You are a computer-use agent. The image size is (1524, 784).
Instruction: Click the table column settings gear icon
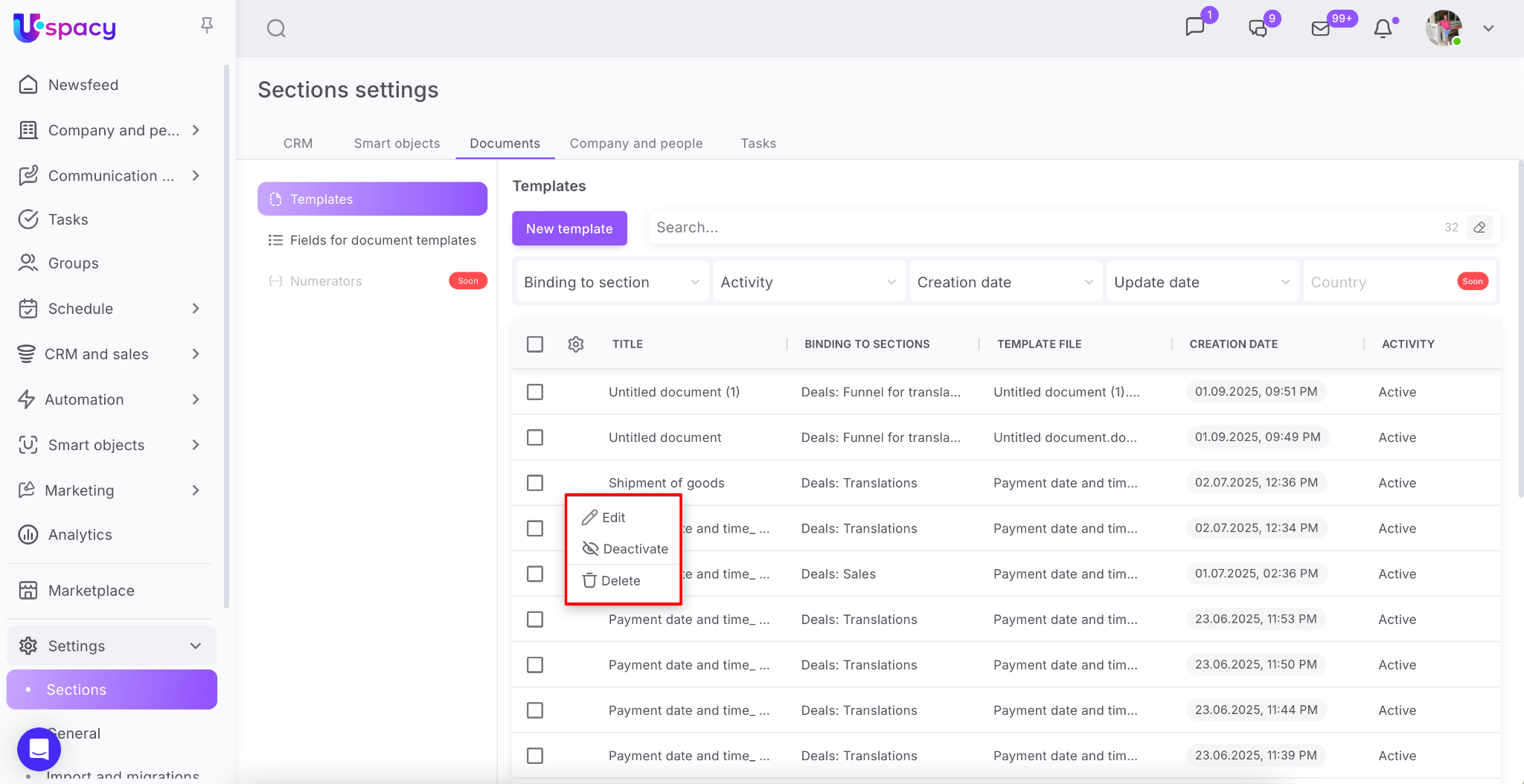[x=575, y=344]
